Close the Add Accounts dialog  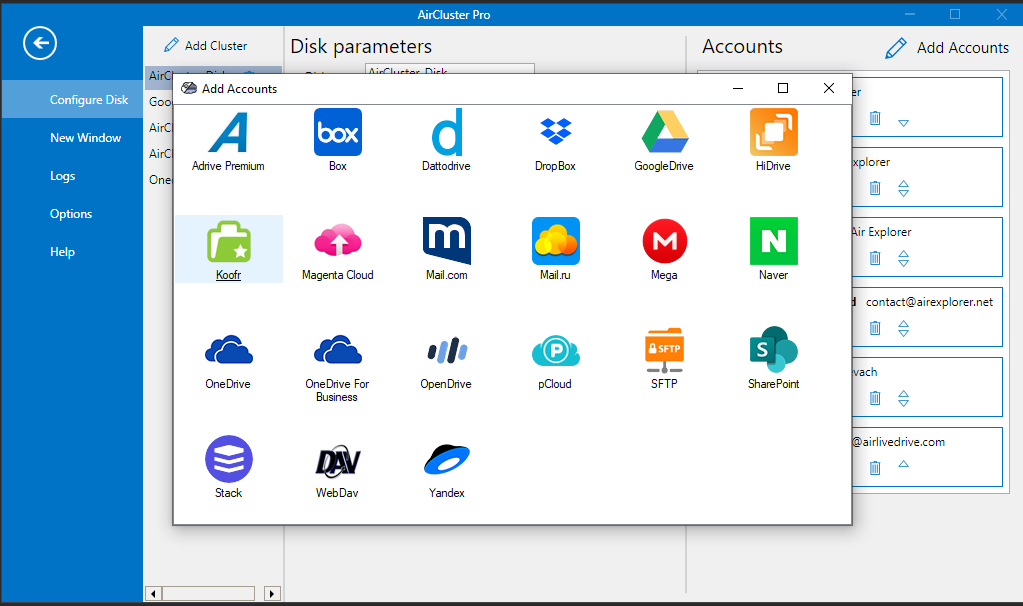(x=829, y=88)
